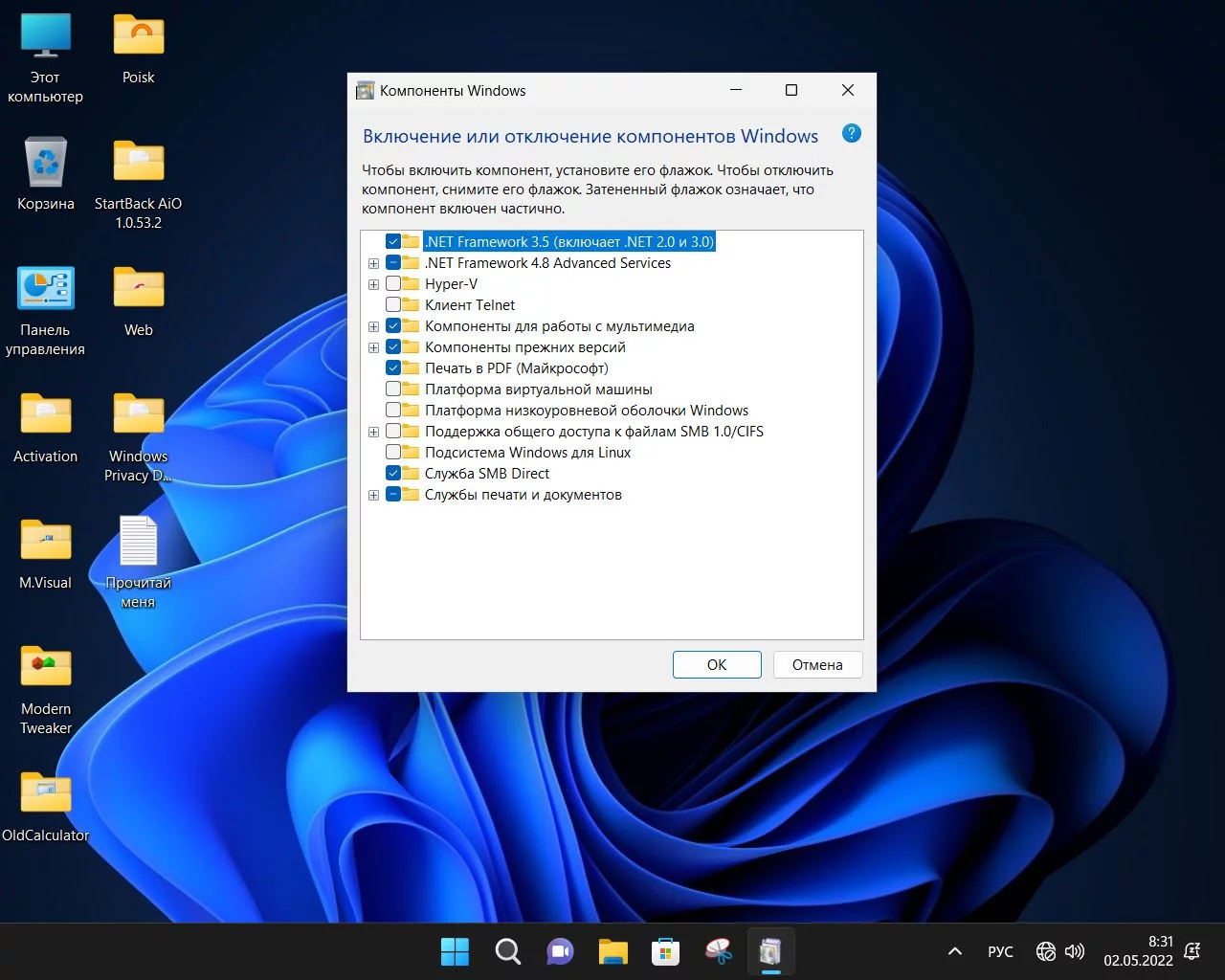1225x980 pixels.
Task: Uncheck Печать в PDF (Майкрософт) checkbox
Action: (x=393, y=368)
